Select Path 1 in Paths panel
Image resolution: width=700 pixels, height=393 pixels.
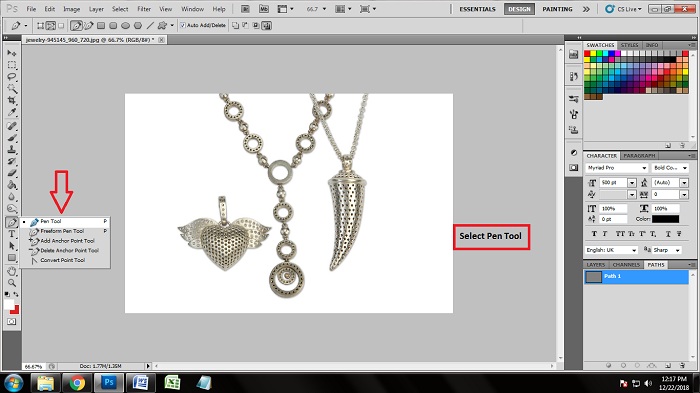pyautogui.click(x=636, y=276)
